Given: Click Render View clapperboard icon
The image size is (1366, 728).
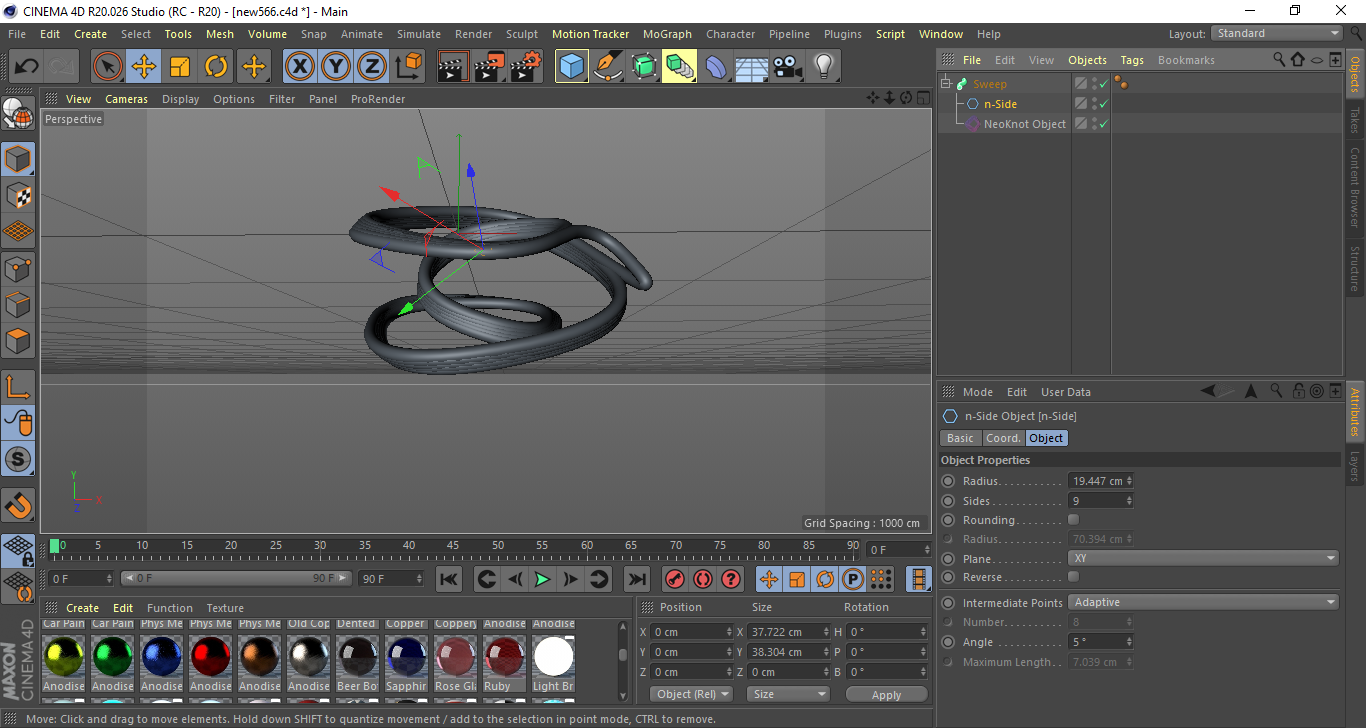Looking at the screenshot, I should point(453,67).
